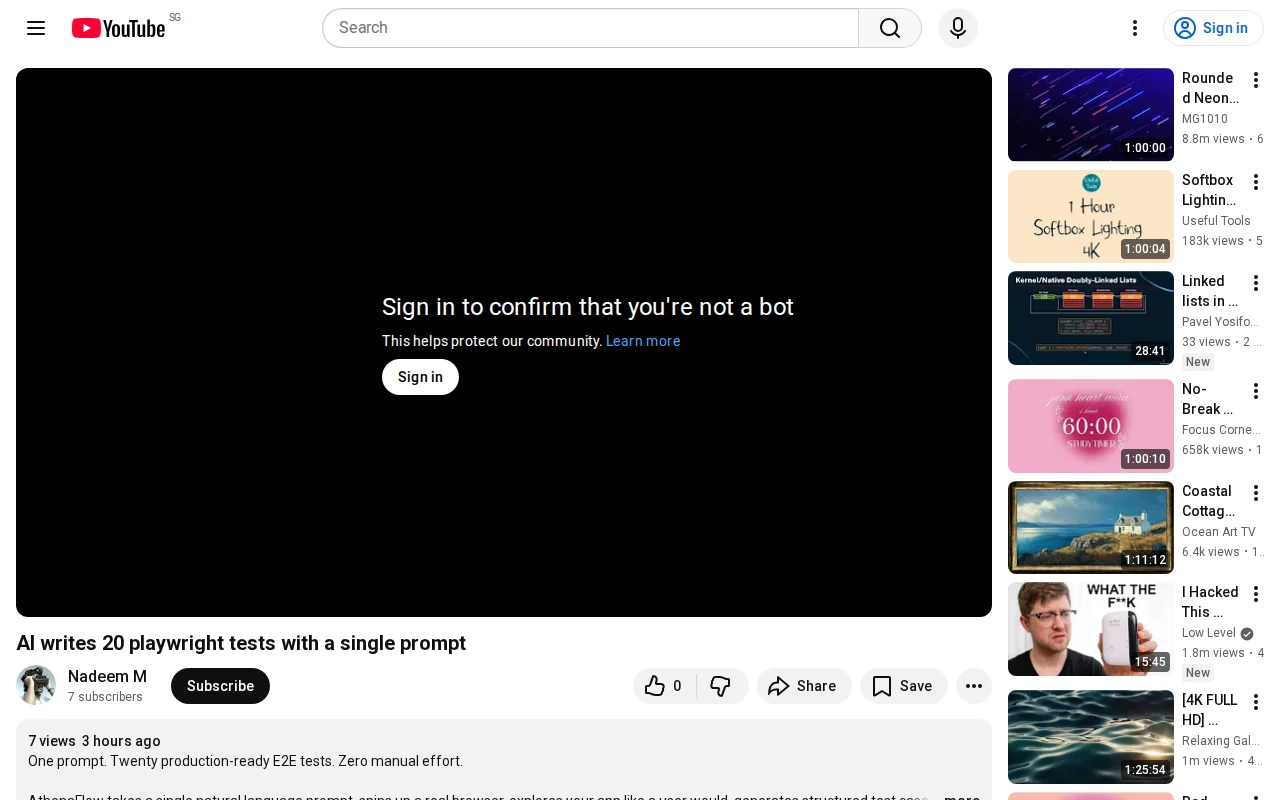1280x800 pixels.
Task: Share the video
Action: [804, 686]
